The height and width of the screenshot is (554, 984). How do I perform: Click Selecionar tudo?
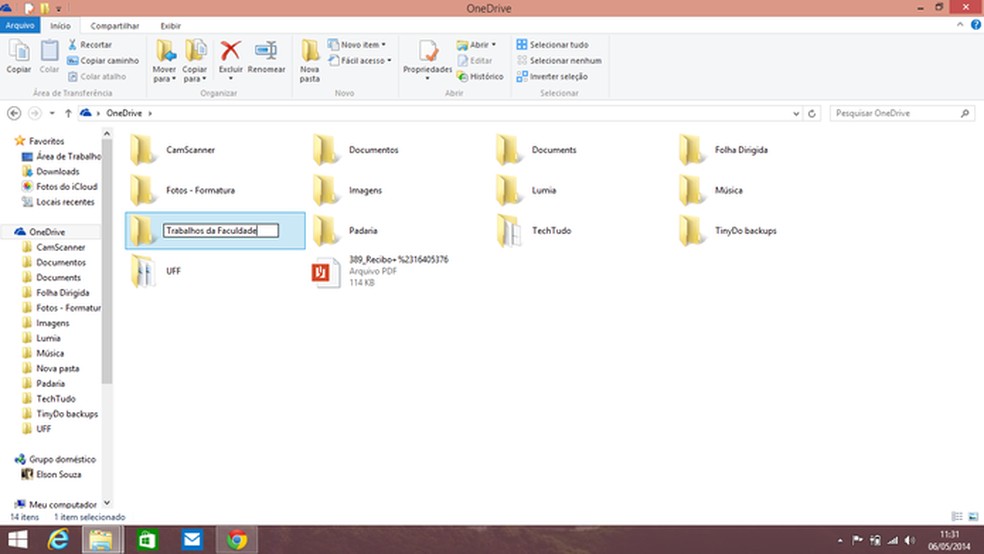click(552, 45)
